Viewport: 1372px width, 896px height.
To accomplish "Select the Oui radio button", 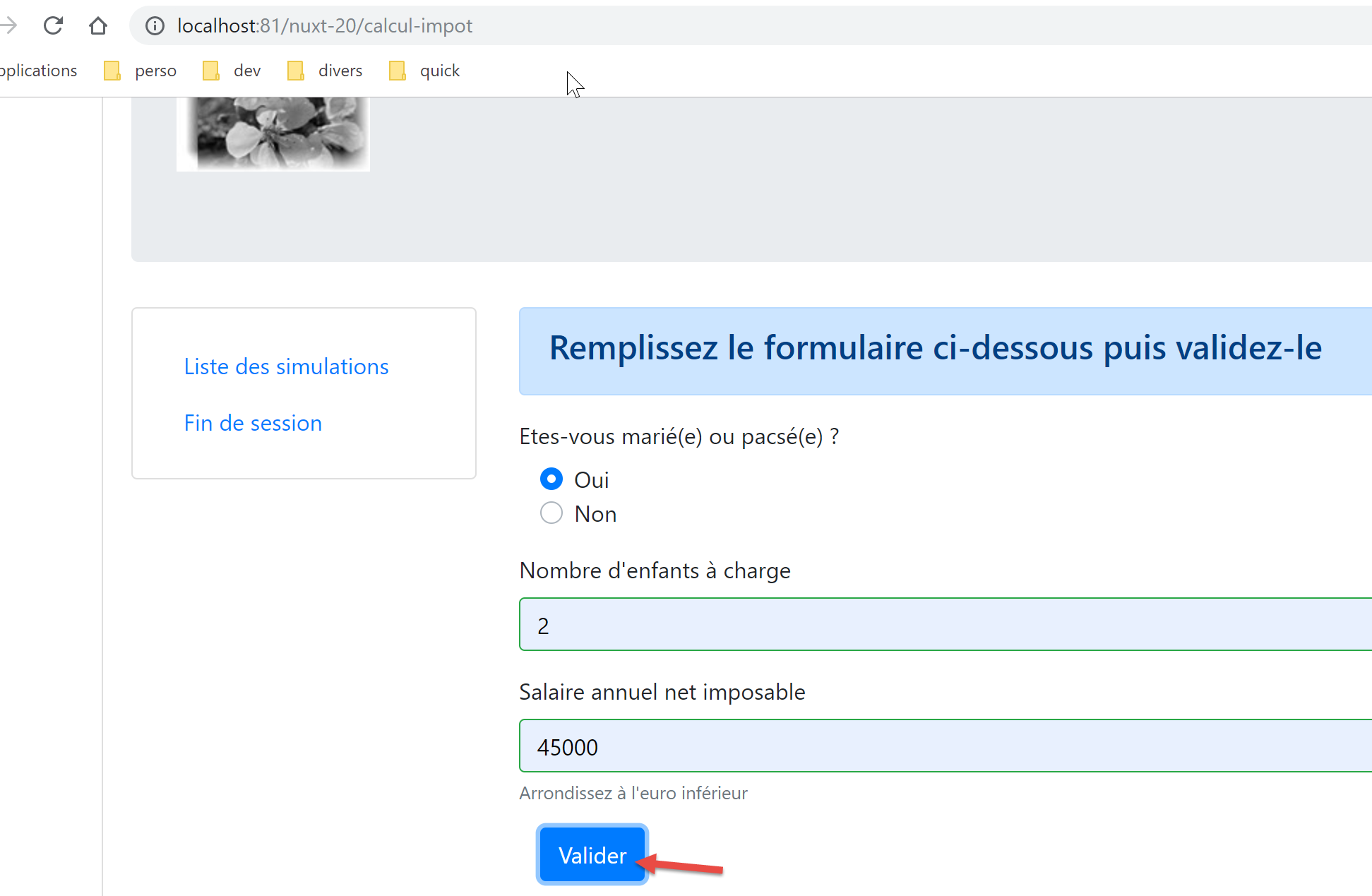I will coord(551,479).
